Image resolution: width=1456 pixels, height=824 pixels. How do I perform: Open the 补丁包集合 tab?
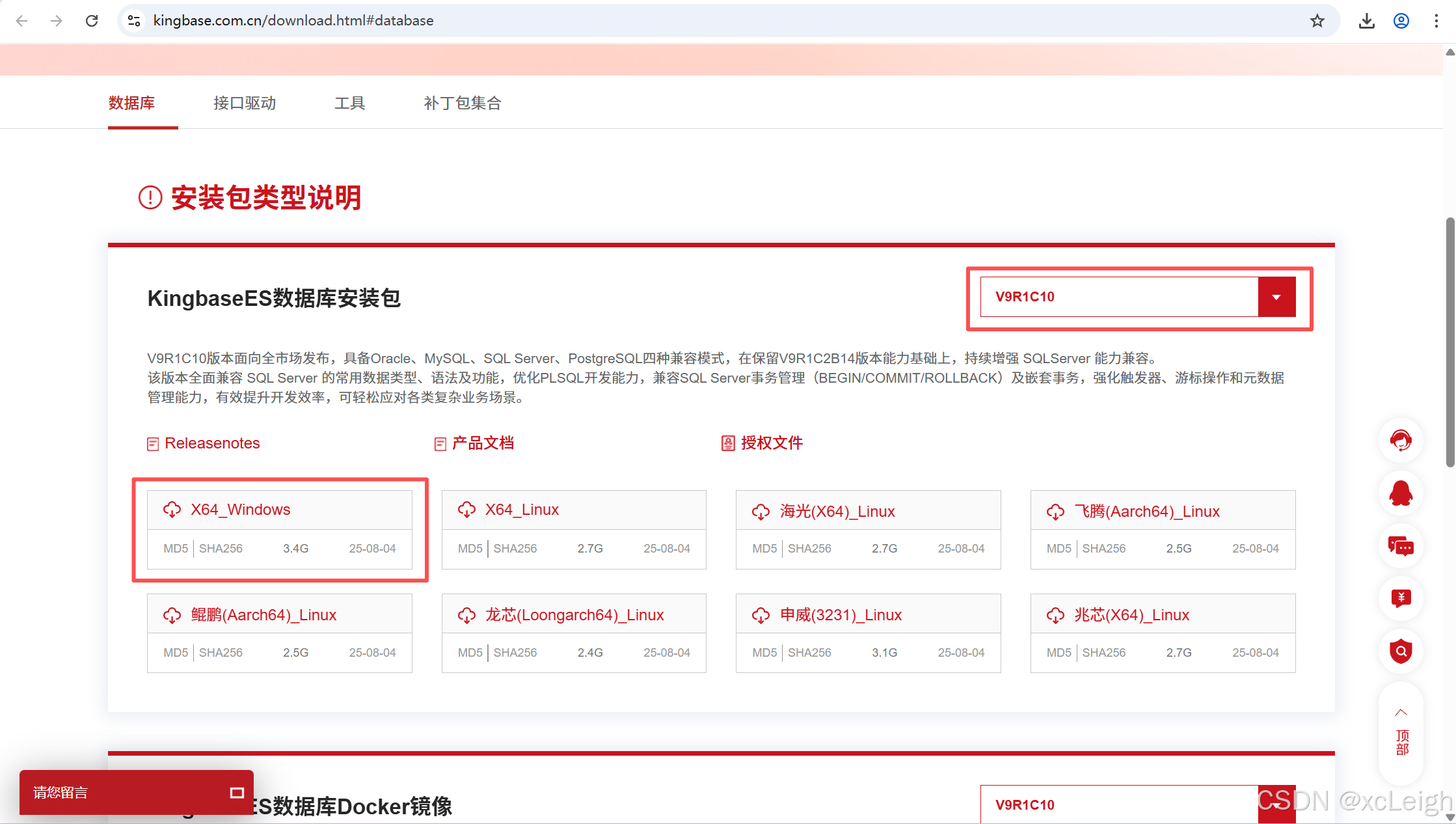pos(463,103)
